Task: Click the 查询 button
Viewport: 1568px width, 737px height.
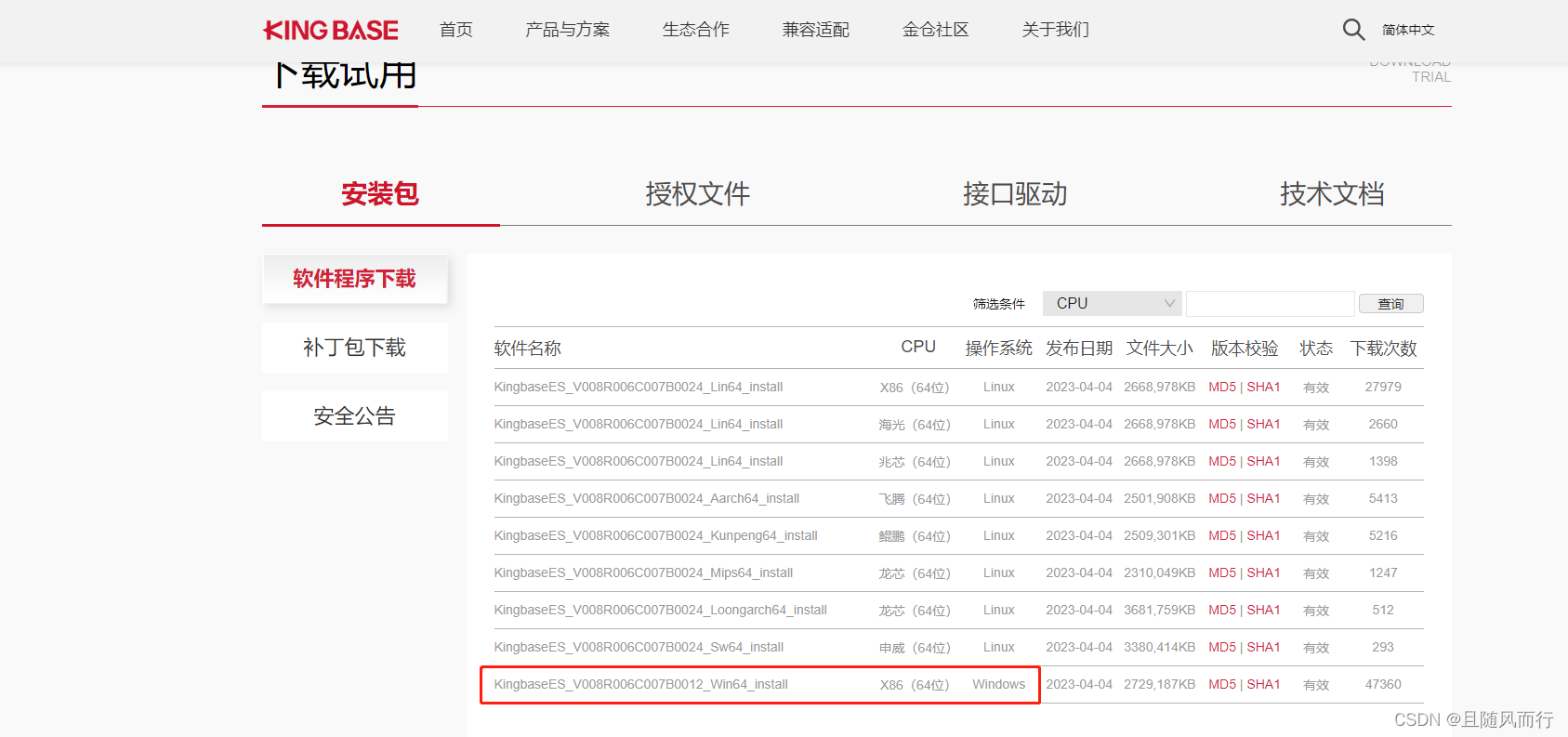Action: pyautogui.click(x=1390, y=304)
